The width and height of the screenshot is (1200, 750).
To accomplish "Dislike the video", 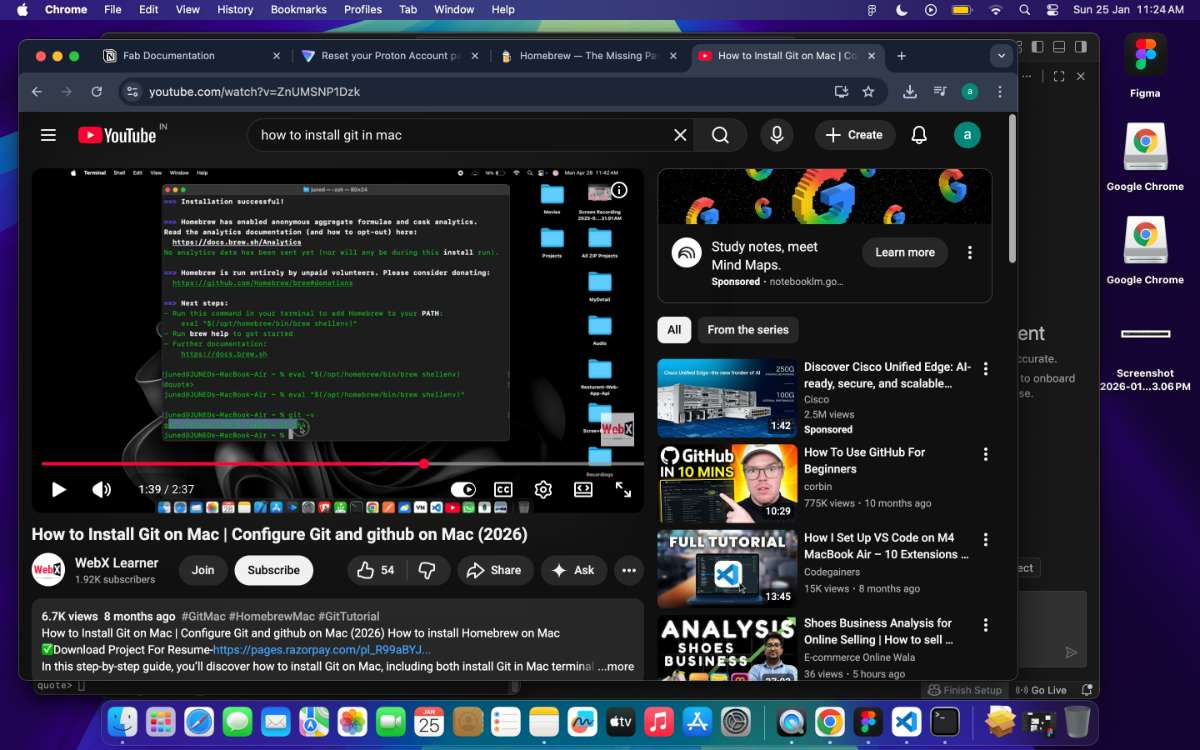I will coord(427,570).
